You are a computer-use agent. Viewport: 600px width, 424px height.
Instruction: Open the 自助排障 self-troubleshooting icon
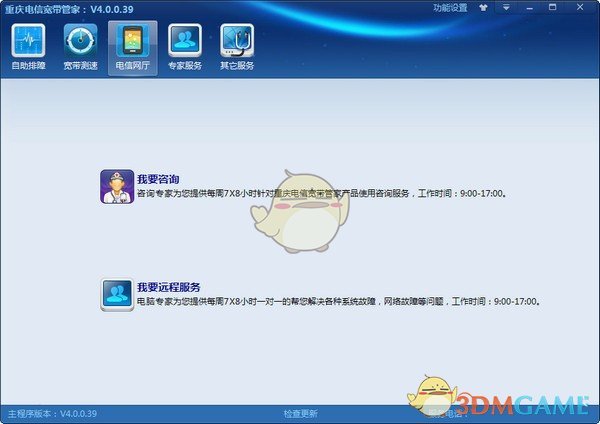pos(28,41)
